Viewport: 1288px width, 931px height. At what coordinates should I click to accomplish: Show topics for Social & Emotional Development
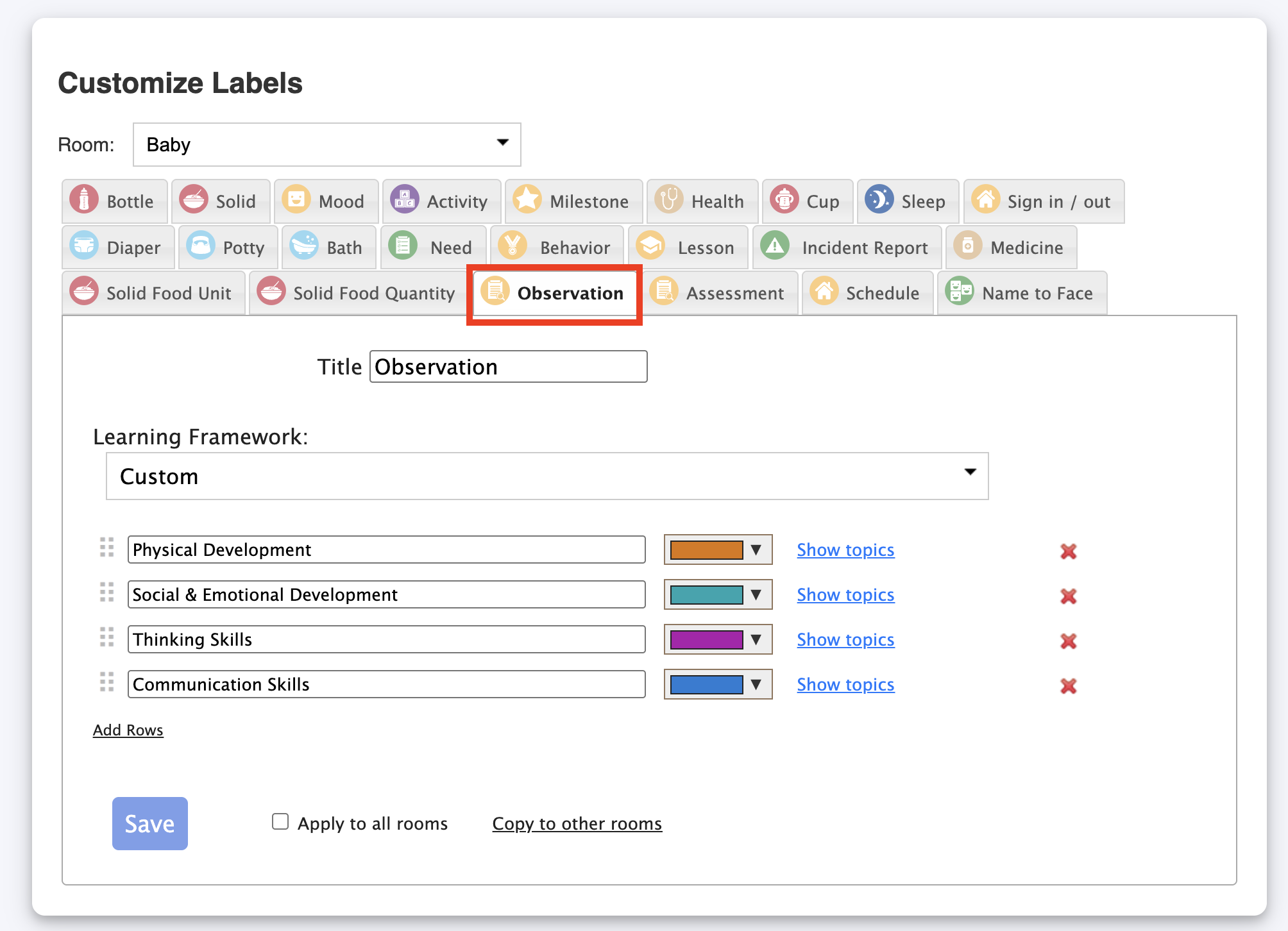pyautogui.click(x=845, y=595)
